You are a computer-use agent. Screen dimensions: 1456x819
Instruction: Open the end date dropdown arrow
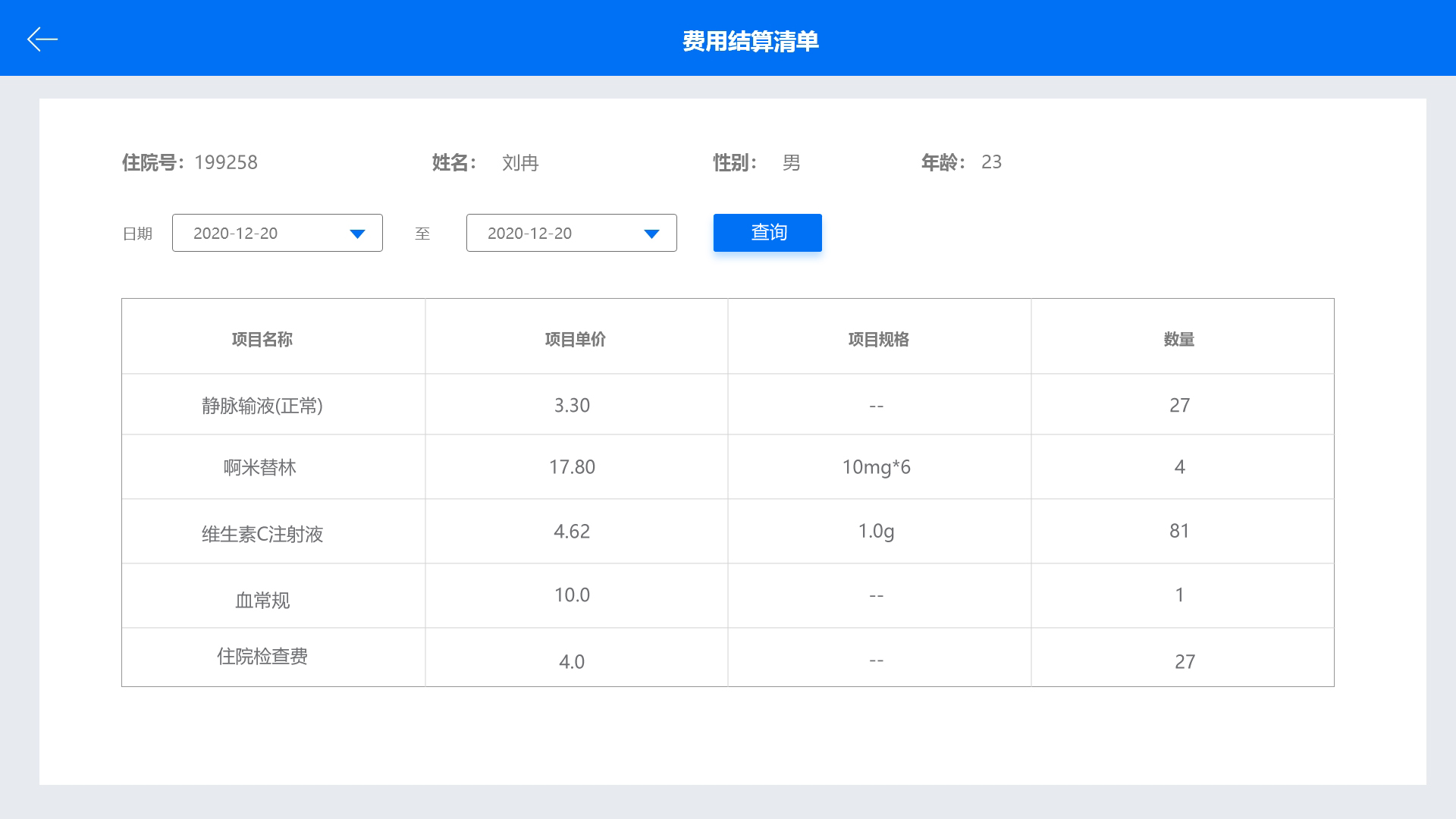651,234
